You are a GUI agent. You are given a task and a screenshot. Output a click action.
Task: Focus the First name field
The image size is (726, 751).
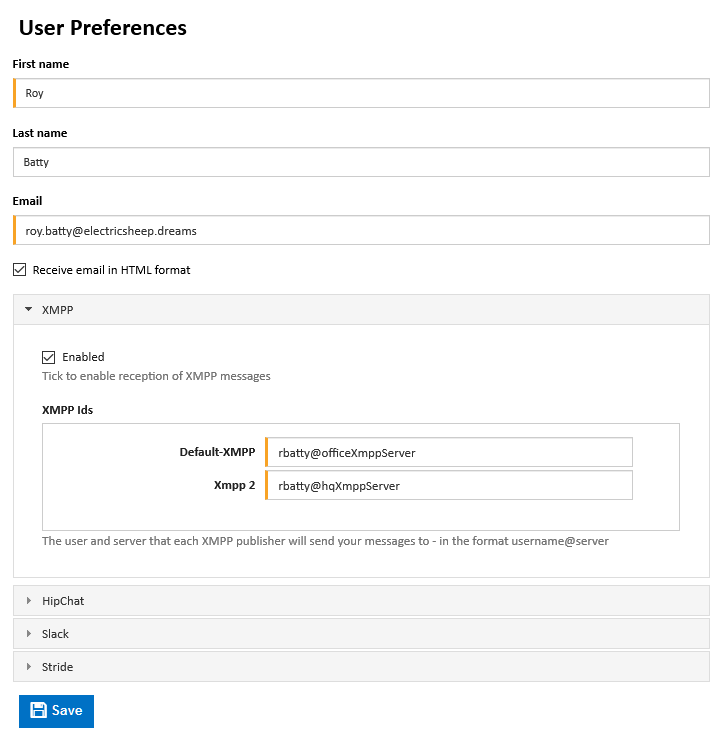[x=362, y=93]
